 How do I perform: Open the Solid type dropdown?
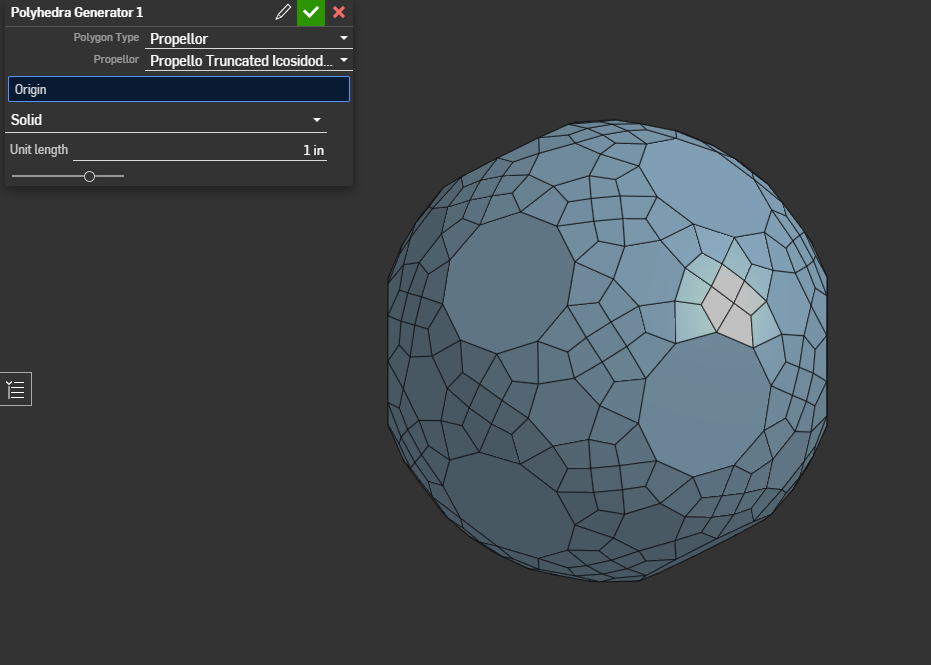click(166, 119)
